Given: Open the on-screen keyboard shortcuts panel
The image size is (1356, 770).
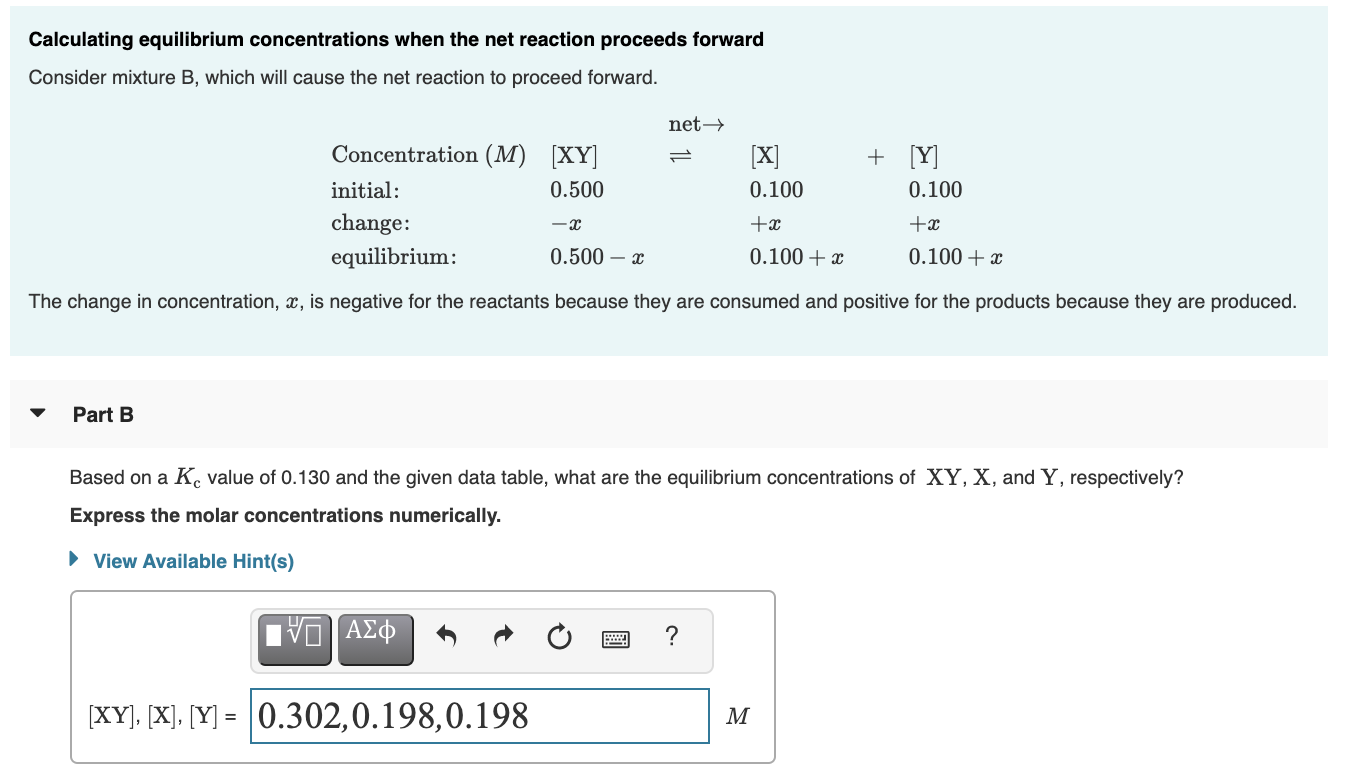Looking at the screenshot, I should tap(616, 637).
